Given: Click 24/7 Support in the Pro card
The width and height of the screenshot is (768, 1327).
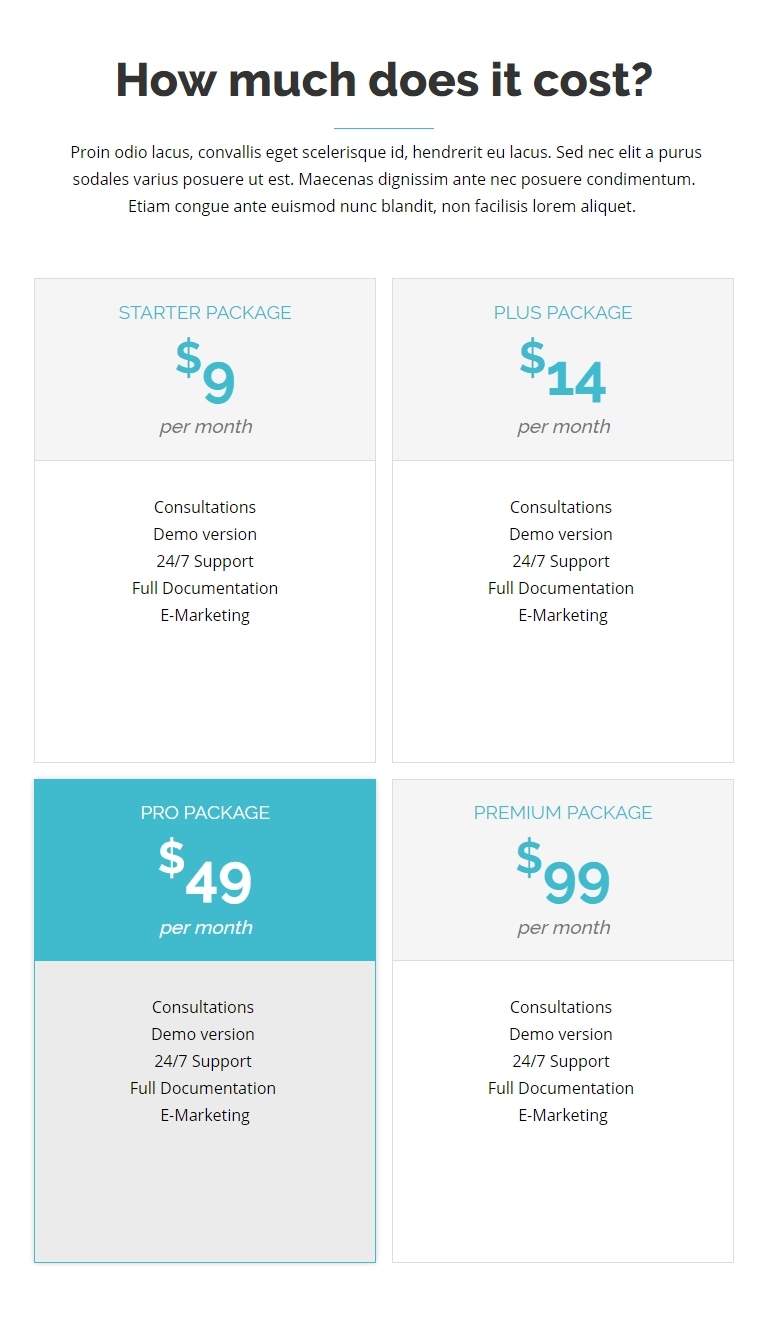Looking at the screenshot, I should click(x=203, y=1061).
